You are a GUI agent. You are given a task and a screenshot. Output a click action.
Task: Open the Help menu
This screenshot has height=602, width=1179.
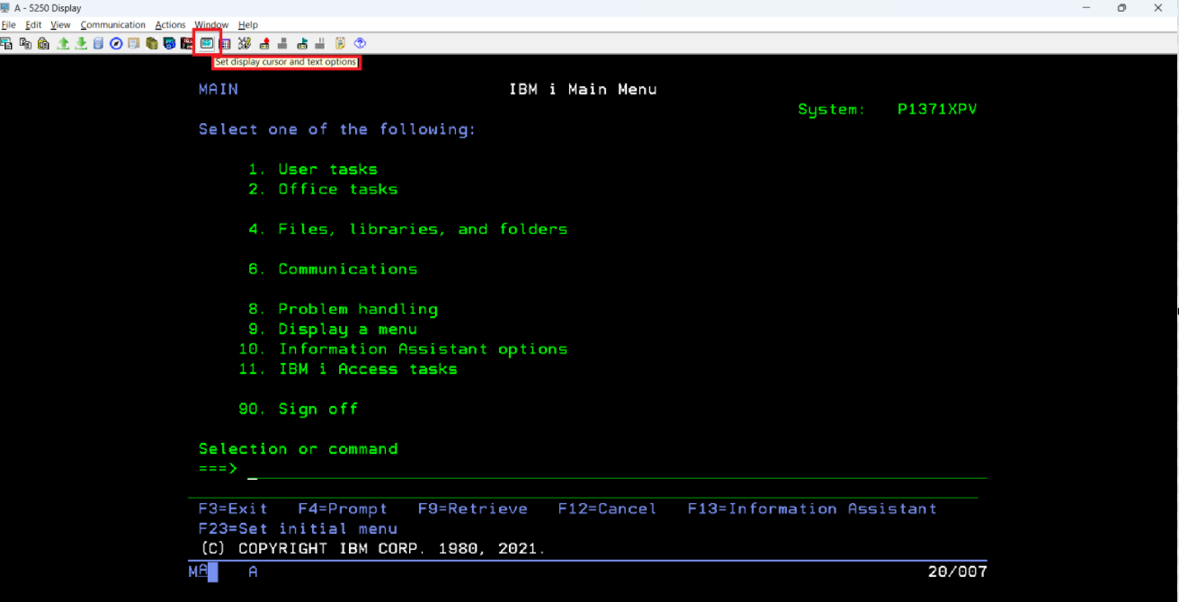(247, 25)
